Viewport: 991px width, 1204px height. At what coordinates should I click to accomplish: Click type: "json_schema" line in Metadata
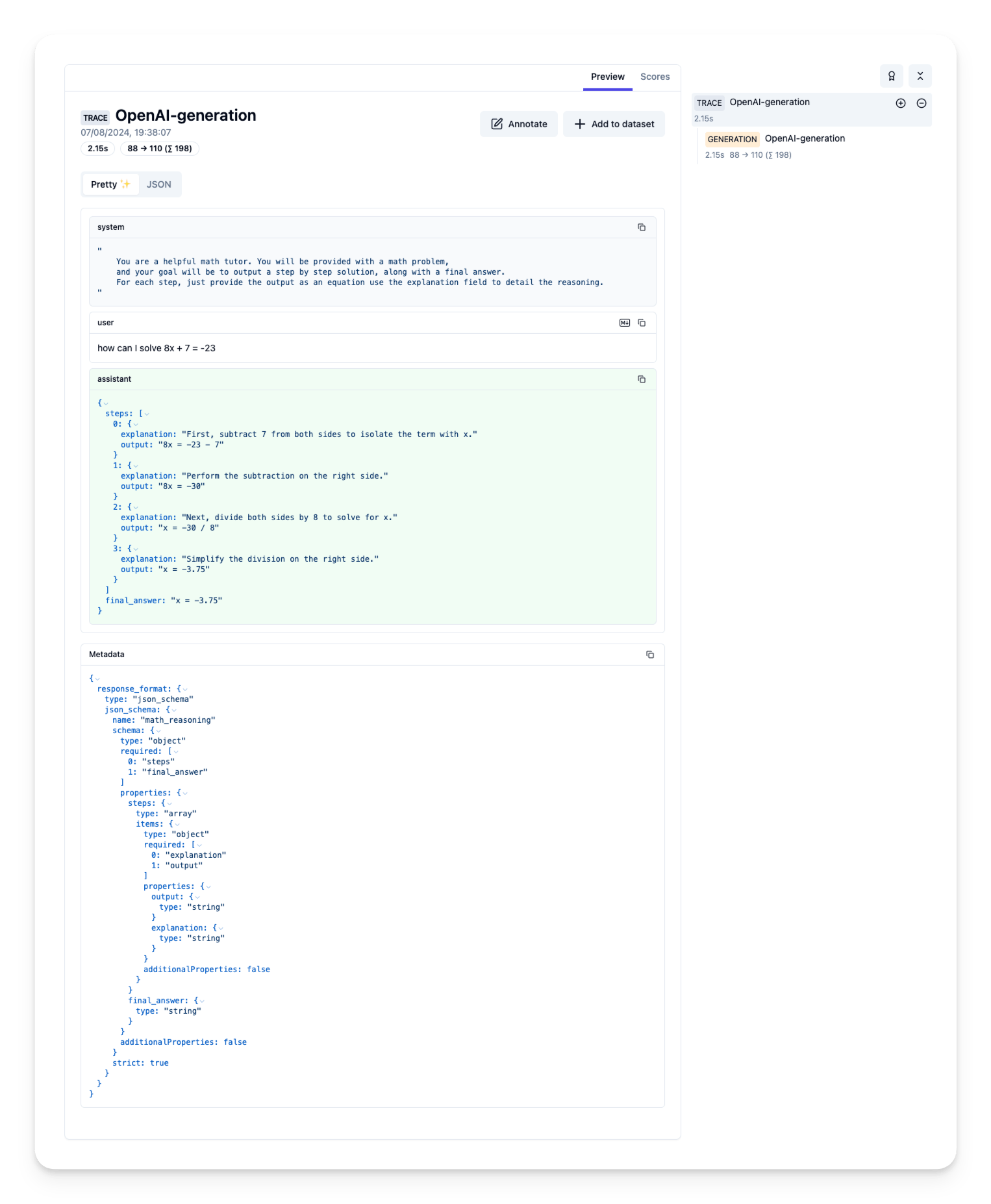(x=149, y=699)
